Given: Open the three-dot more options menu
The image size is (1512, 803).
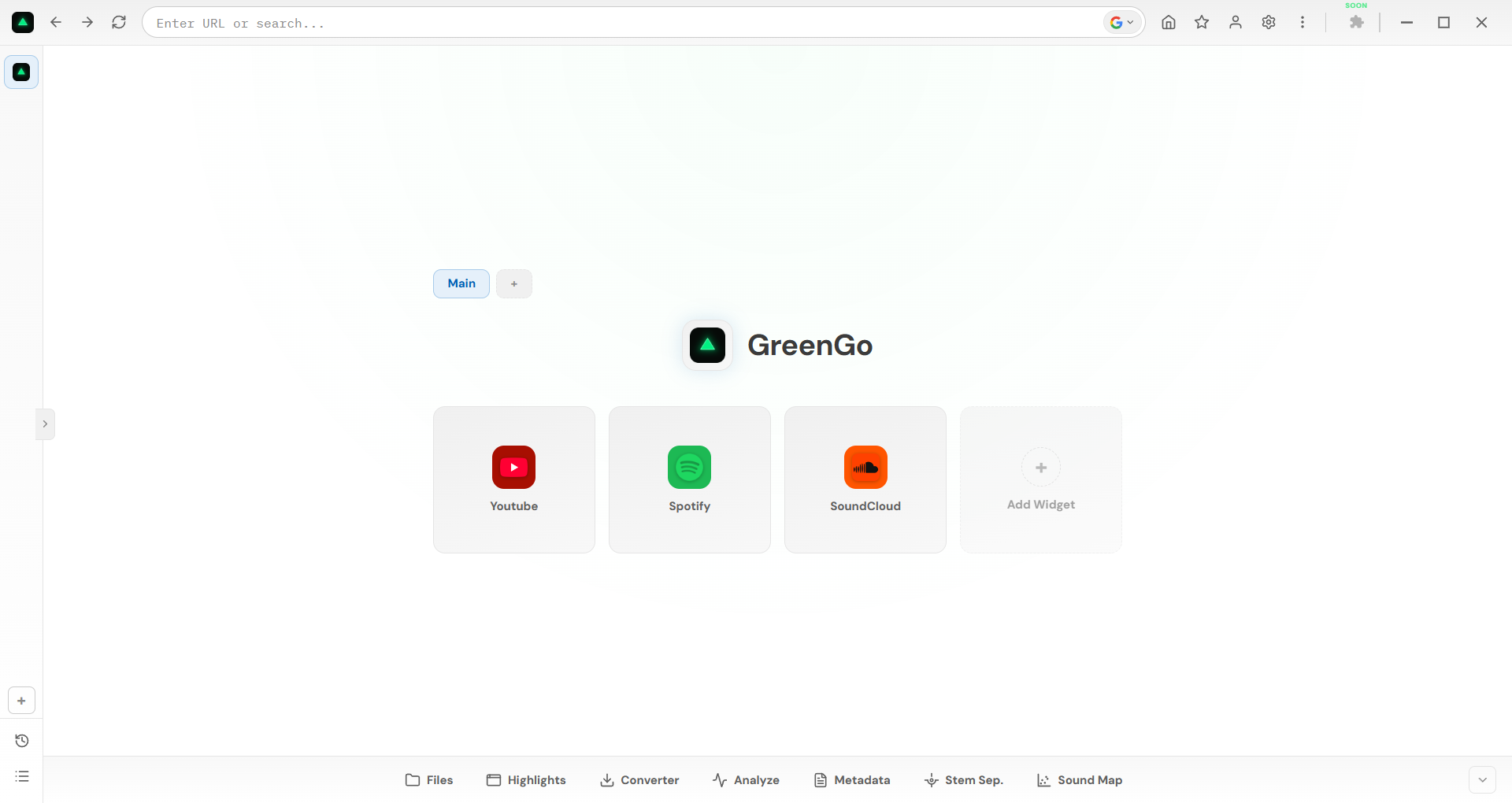Looking at the screenshot, I should click(1303, 22).
